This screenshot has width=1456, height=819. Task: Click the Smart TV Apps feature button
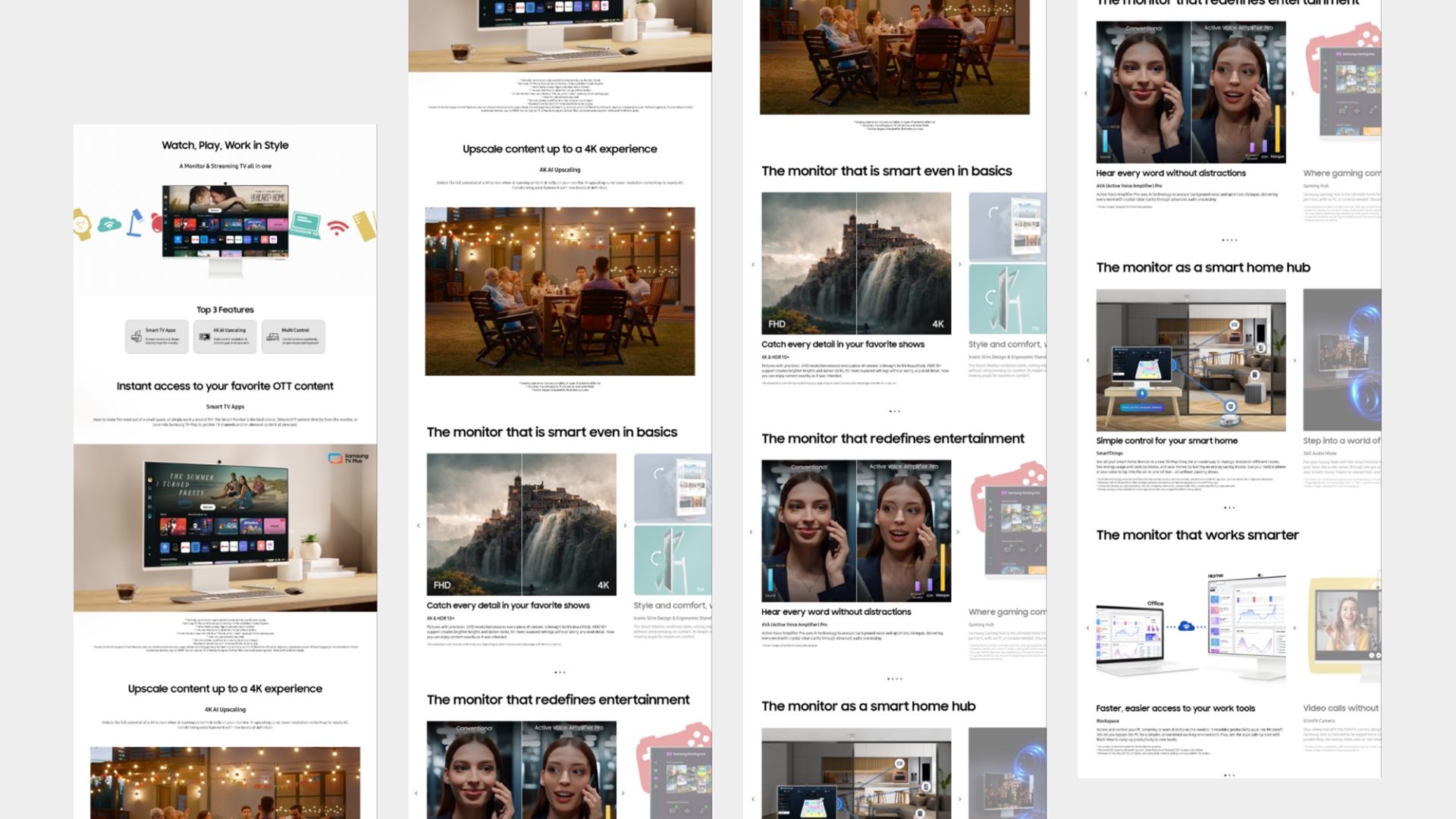(156, 336)
